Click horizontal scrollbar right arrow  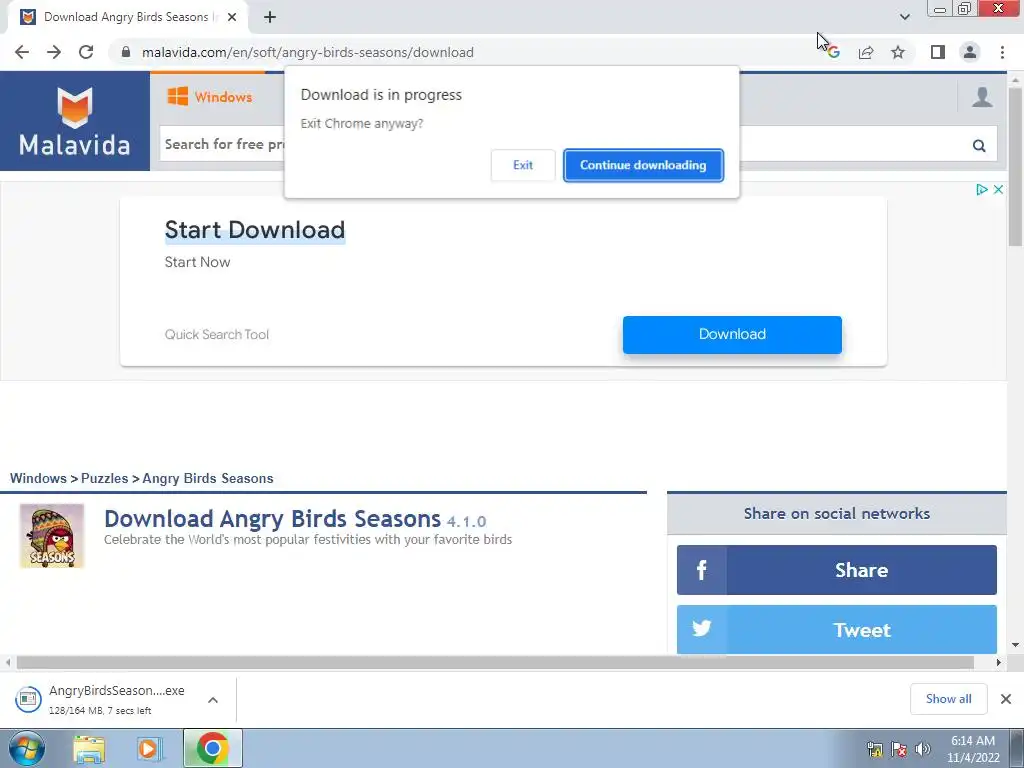tap(999, 662)
